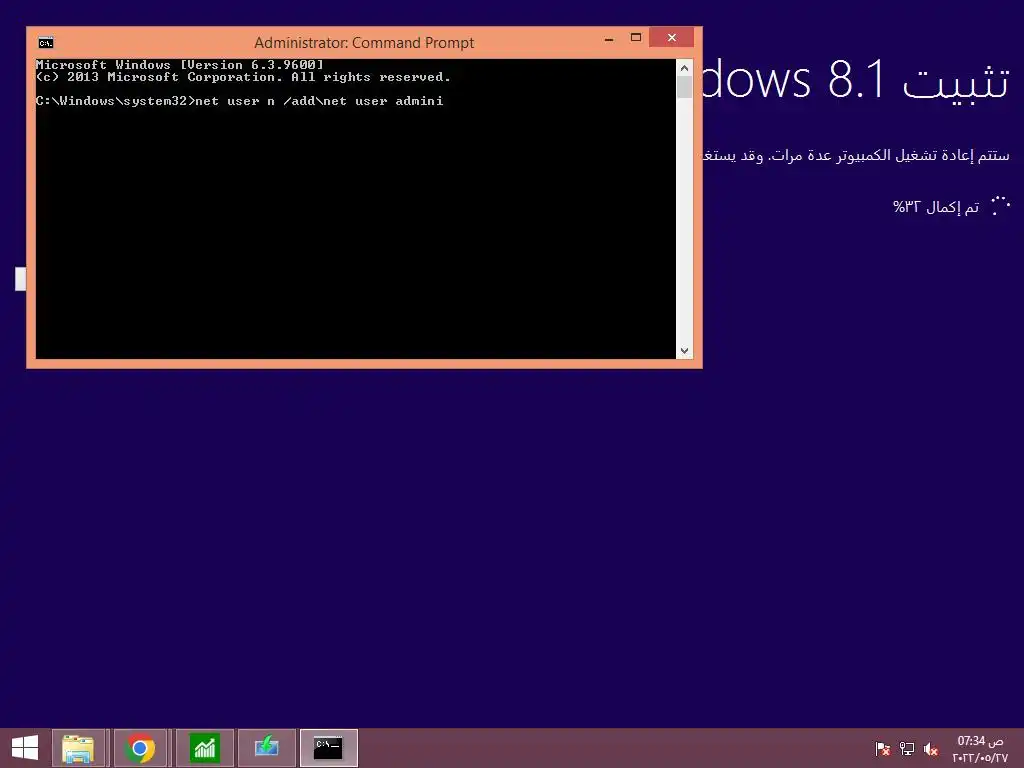
Task: Open File Explorer from the taskbar
Action: [78, 748]
